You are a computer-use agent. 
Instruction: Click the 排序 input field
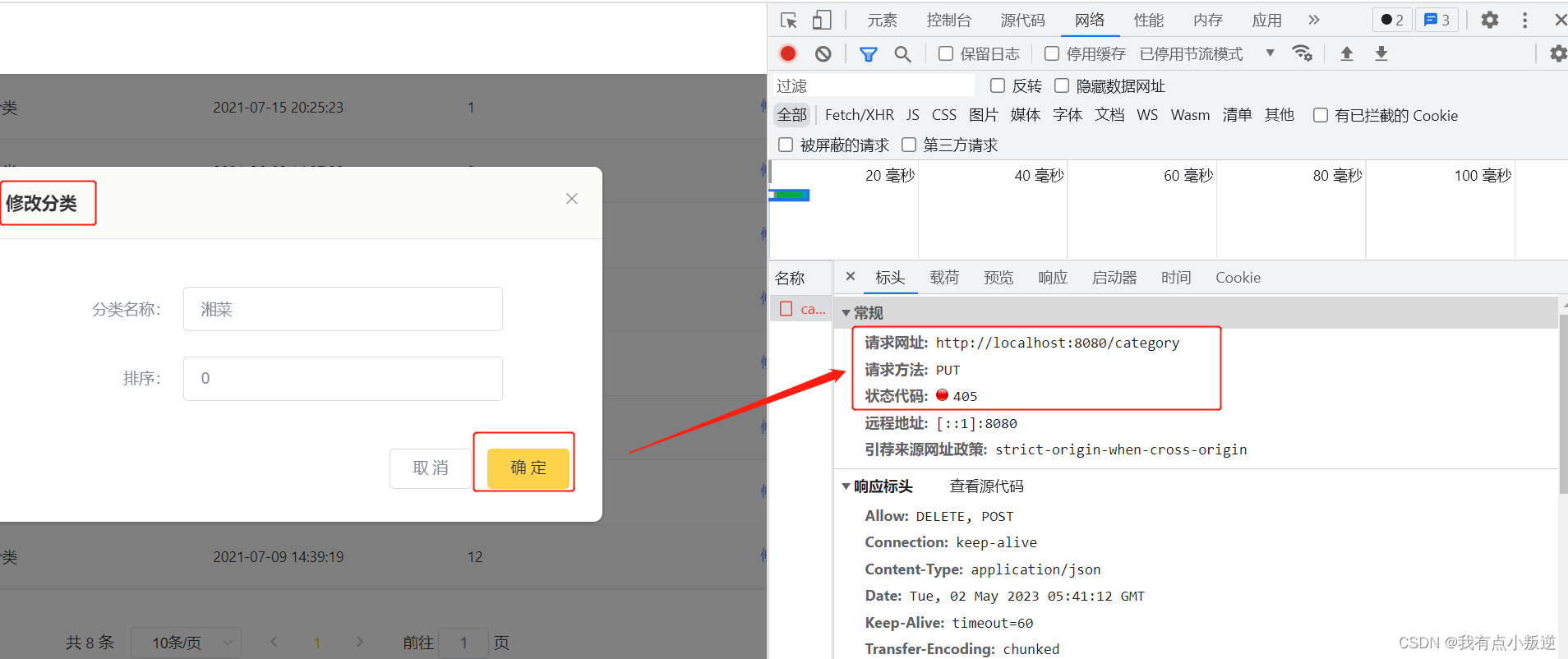[x=343, y=379]
